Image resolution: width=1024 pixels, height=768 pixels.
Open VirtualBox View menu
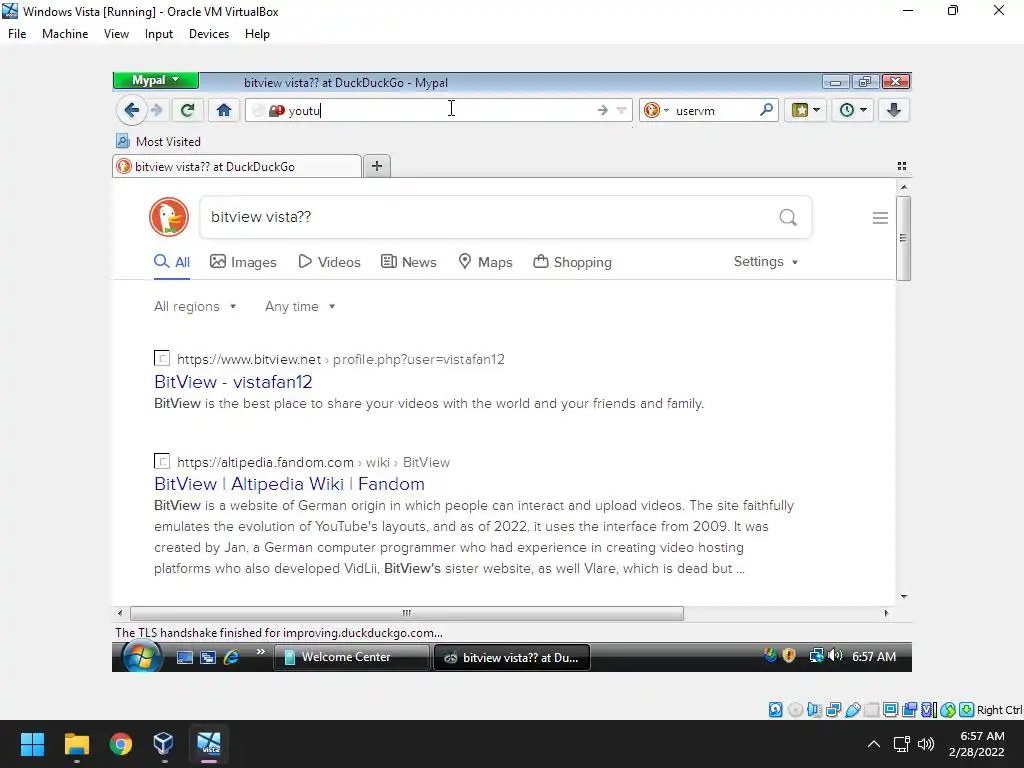point(116,34)
